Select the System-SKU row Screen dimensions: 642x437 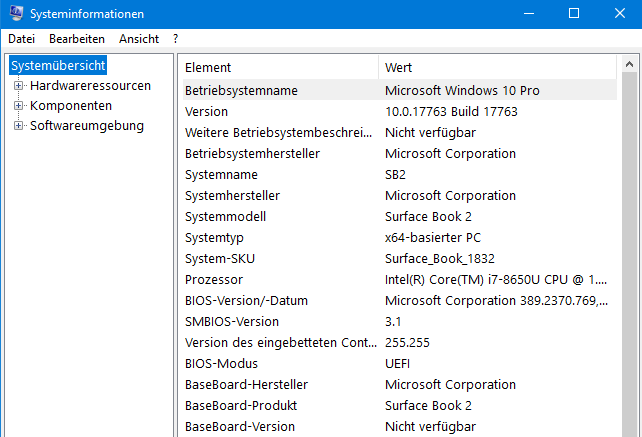tap(400, 258)
